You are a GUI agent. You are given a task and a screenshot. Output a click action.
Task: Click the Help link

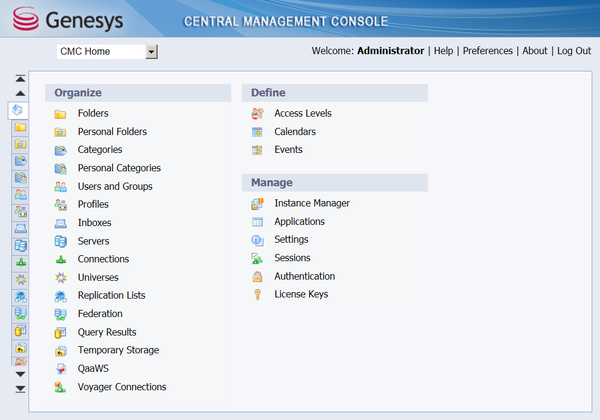pyautogui.click(x=443, y=51)
